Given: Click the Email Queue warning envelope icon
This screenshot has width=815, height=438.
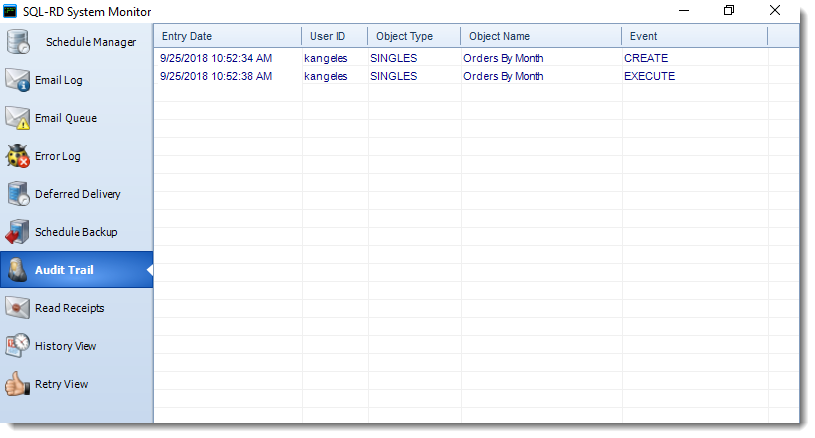Looking at the screenshot, I should (x=18, y=118).
